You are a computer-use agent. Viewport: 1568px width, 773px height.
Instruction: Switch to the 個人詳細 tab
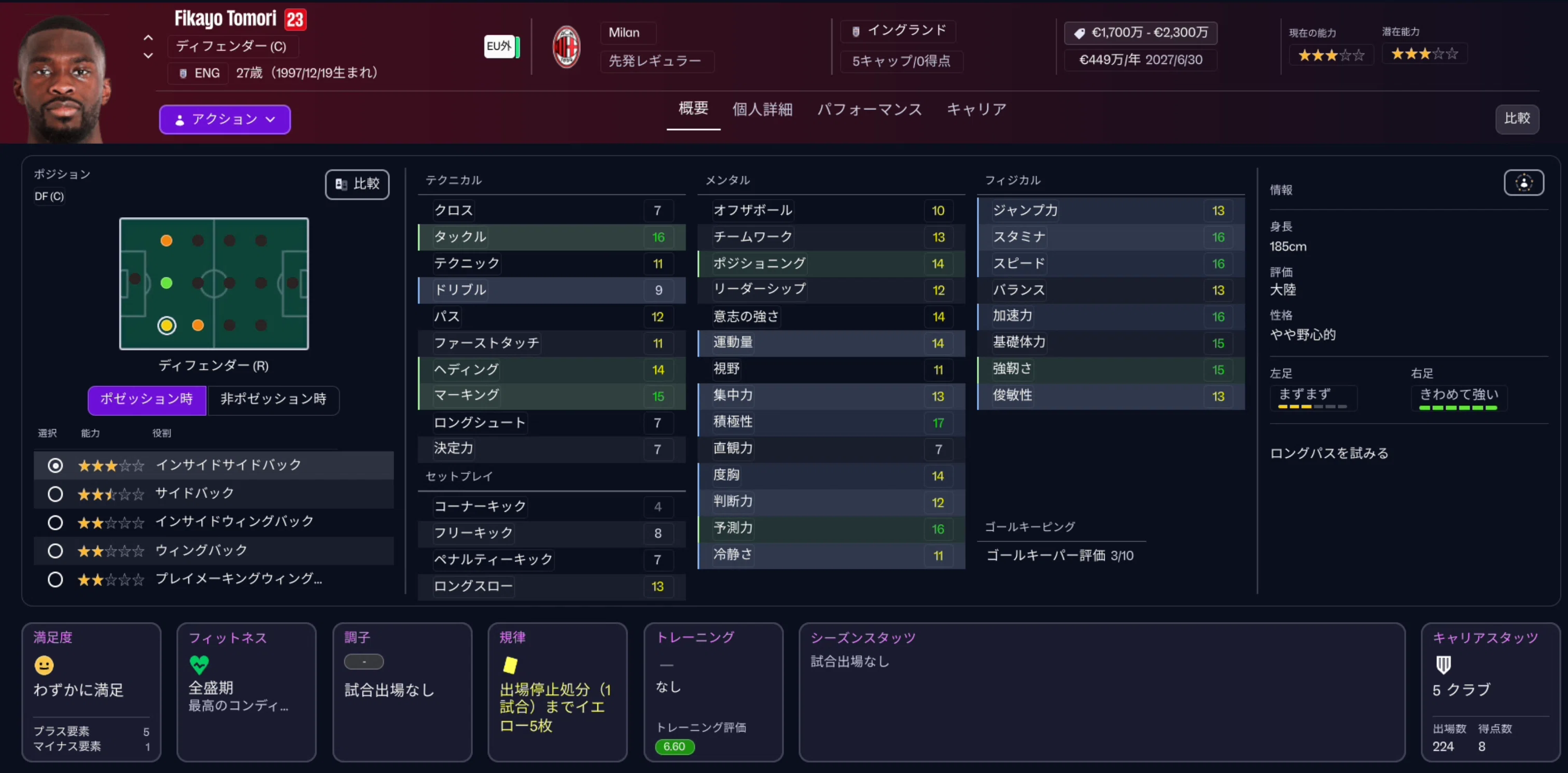(x=762, y=109)
